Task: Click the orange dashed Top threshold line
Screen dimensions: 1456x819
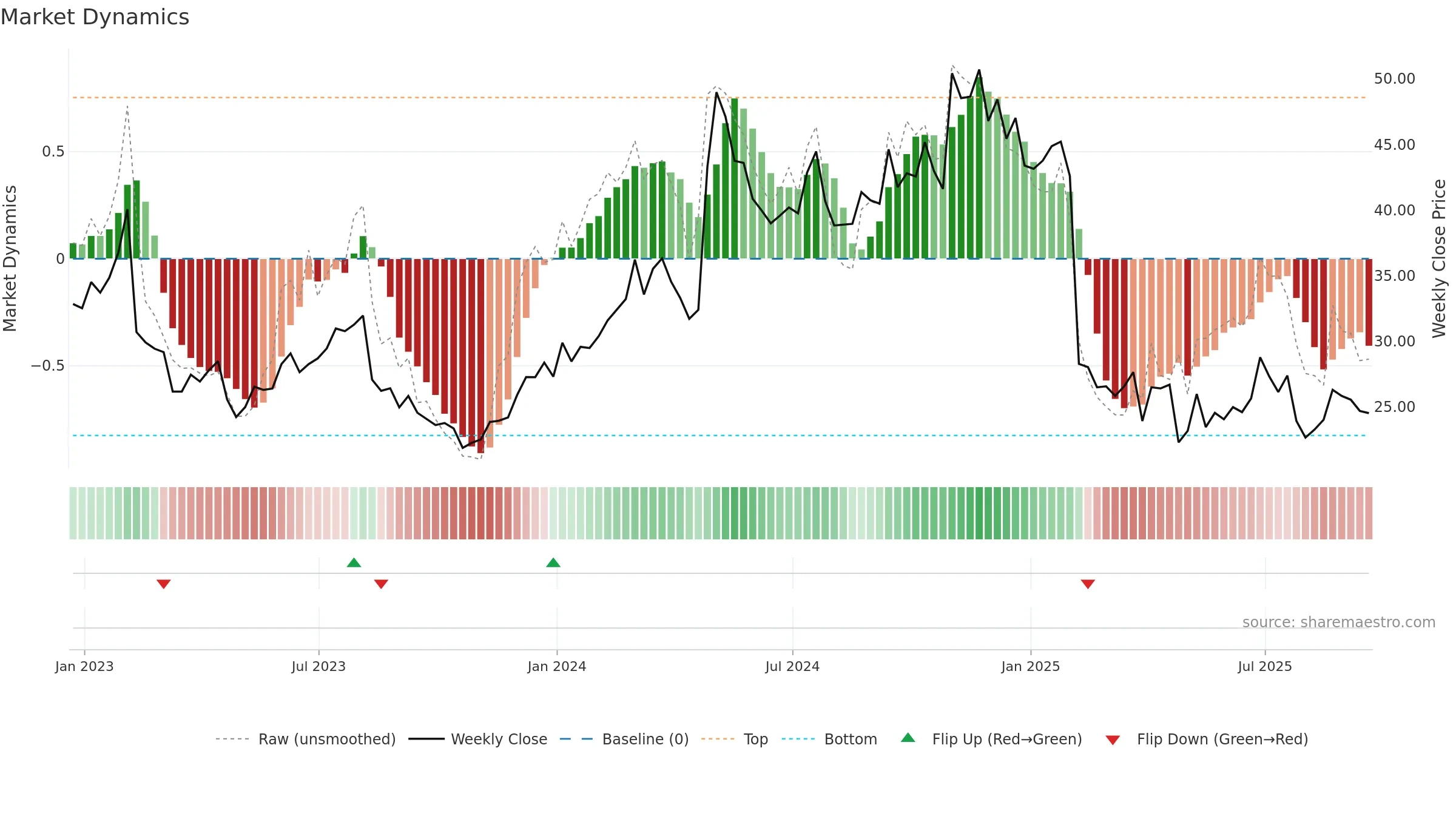Action: [x=719, y=98]
